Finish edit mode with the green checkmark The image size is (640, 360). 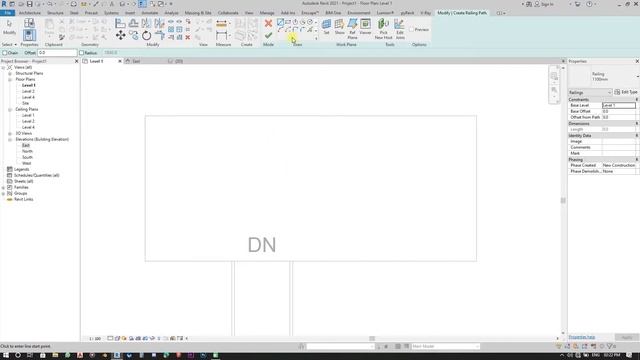point(268,36)
